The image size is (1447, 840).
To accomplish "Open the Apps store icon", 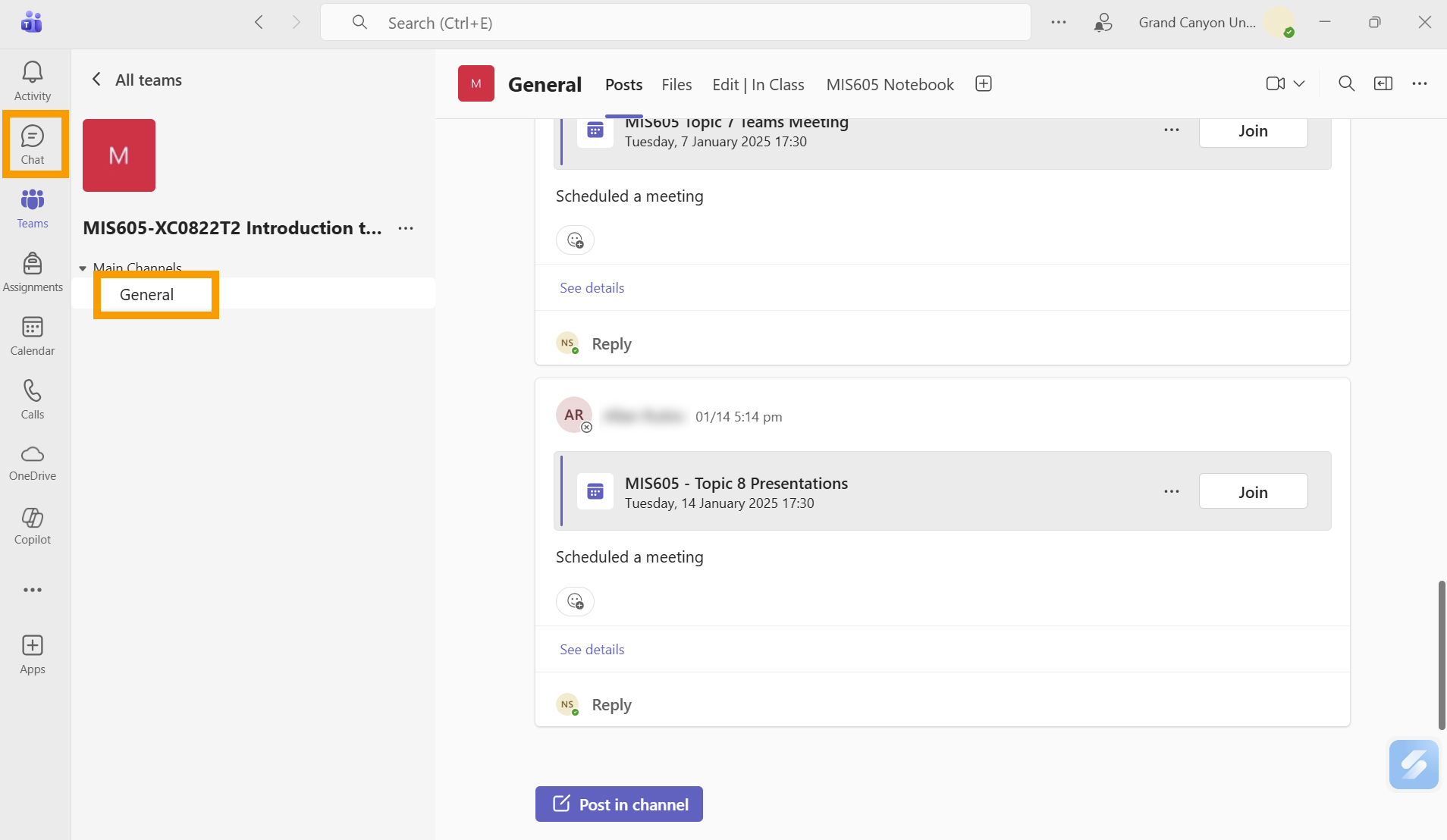I will click(x=33, y=654).
